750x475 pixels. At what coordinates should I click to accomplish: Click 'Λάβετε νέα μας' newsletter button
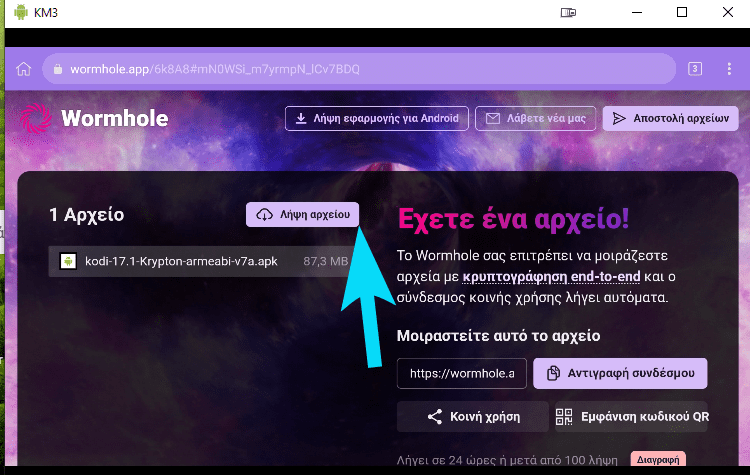pos(535,118)
